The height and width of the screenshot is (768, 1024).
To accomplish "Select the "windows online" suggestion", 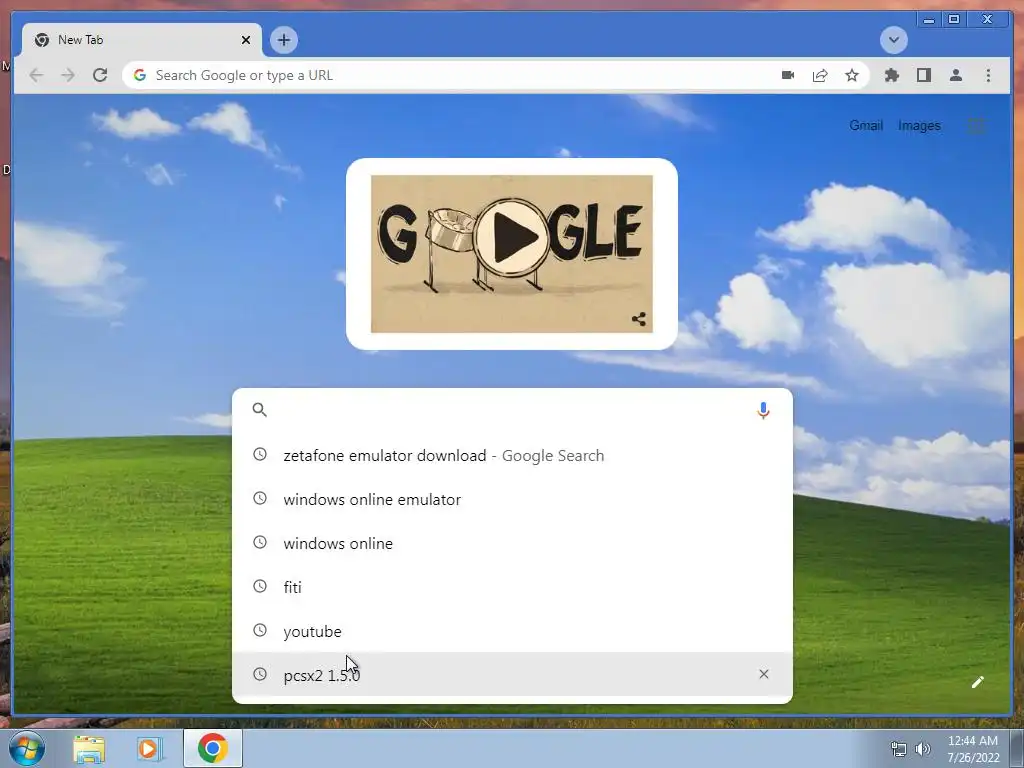I will point(512,543).
